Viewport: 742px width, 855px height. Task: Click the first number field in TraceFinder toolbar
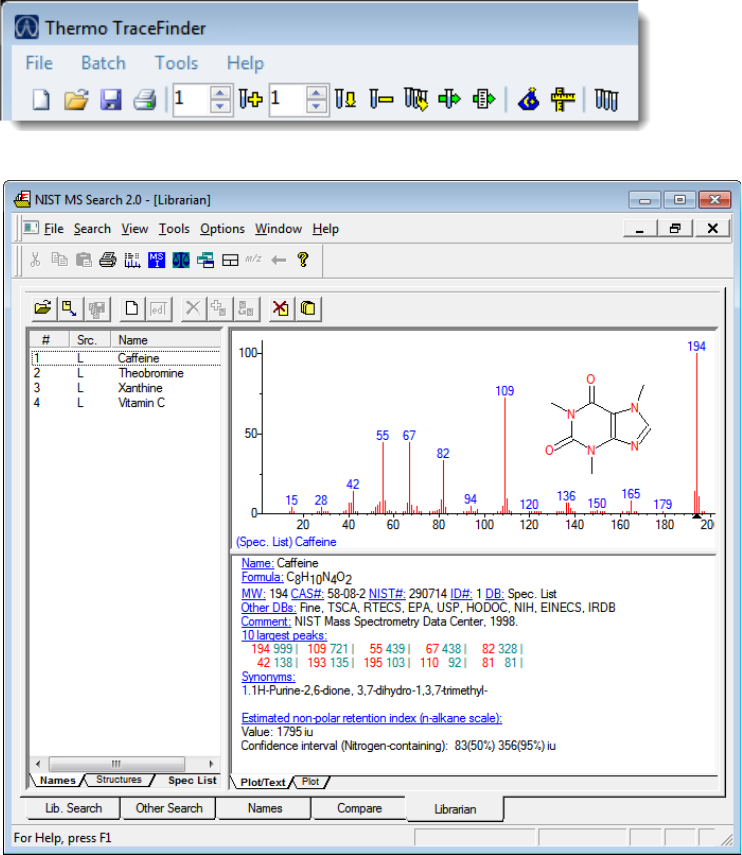coord(192,100)
